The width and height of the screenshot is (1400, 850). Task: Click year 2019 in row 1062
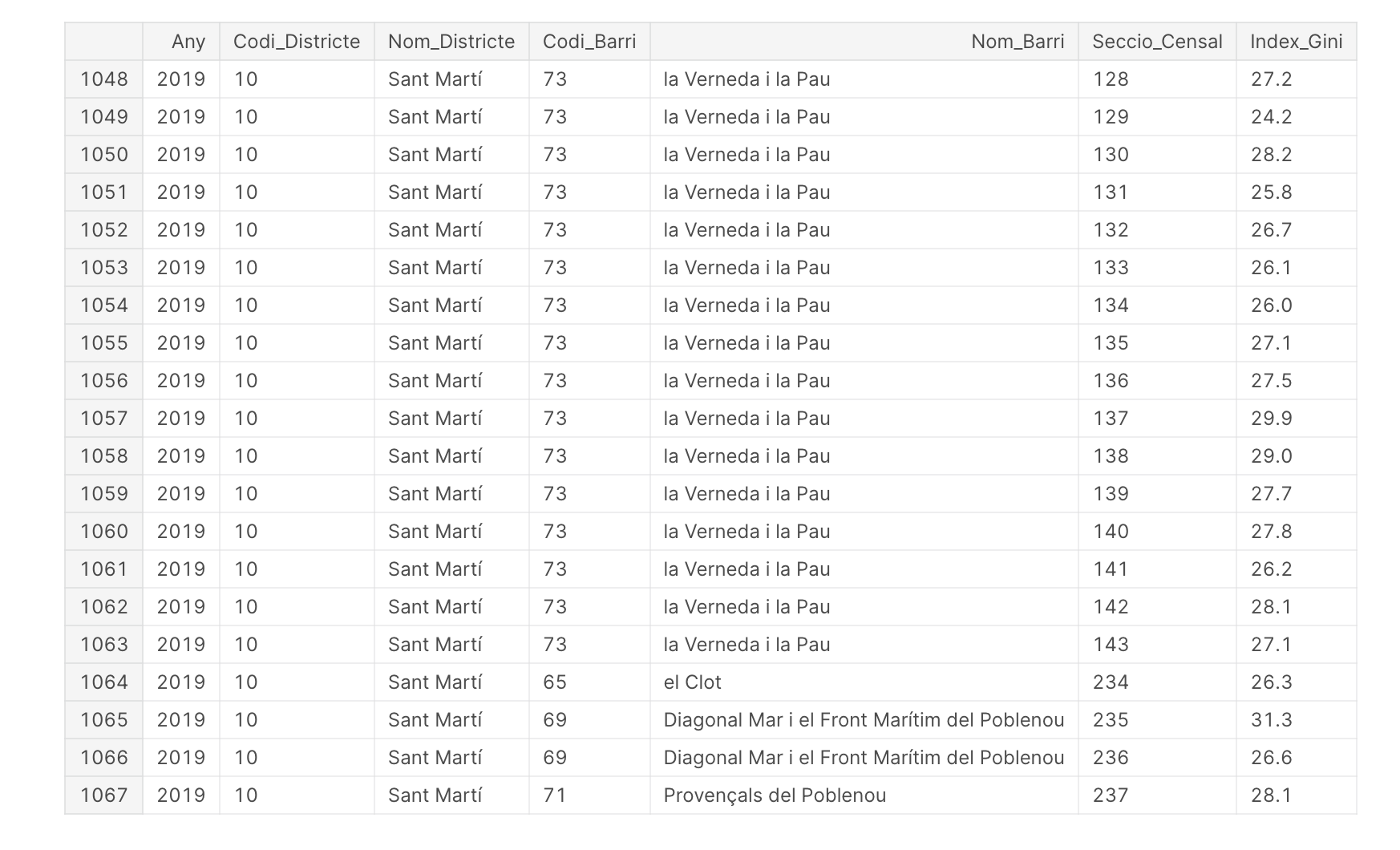click(181, 607)
